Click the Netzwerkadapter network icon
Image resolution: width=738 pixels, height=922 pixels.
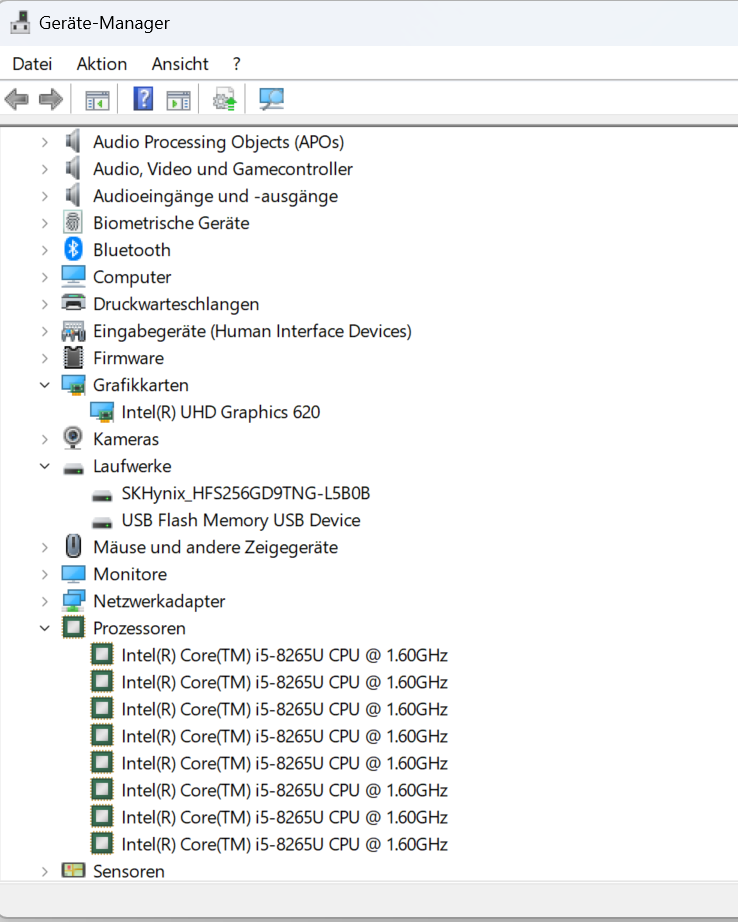pyautogui.click(x=73, y=601)
